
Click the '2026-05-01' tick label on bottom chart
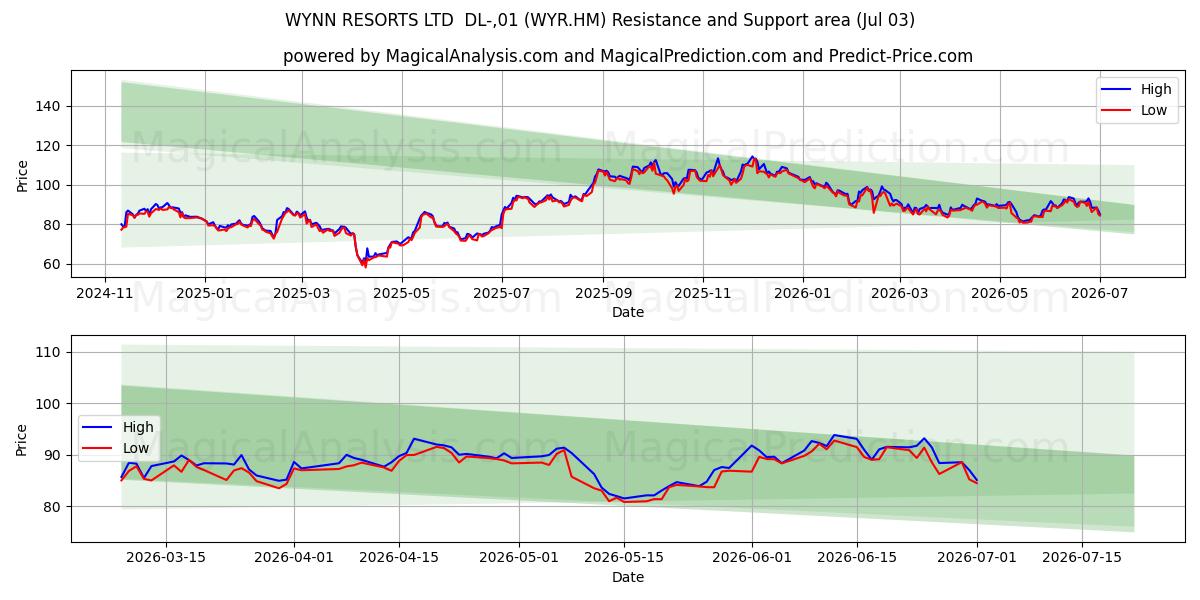pyautogui.click(x=520, y=559)
